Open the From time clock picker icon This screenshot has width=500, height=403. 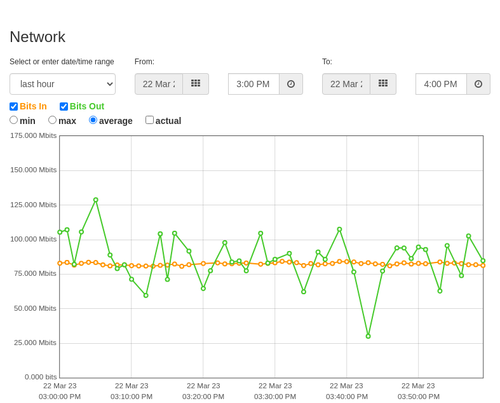coord(291,84)
